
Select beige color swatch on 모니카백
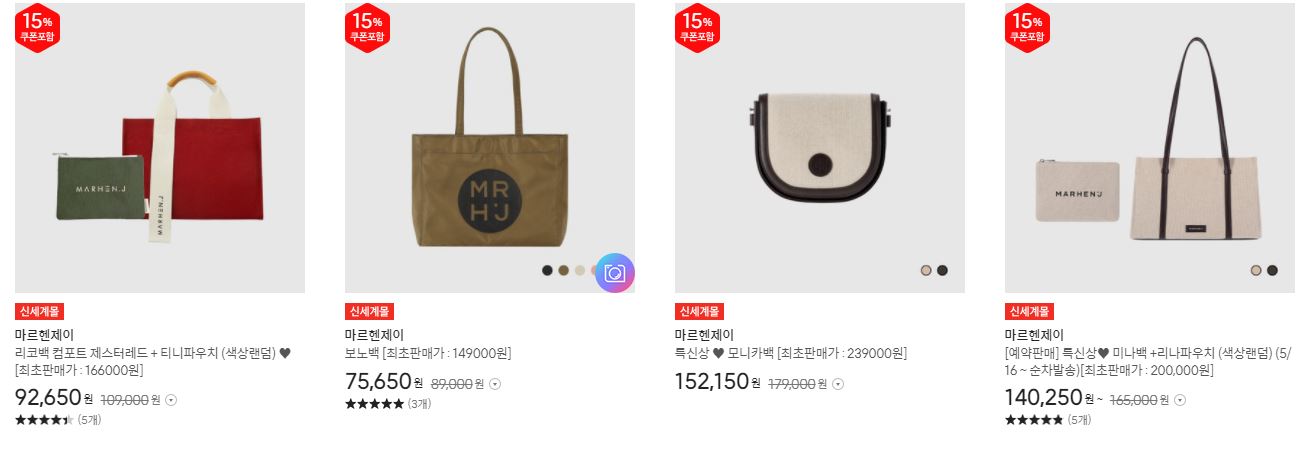click(926, 270)
